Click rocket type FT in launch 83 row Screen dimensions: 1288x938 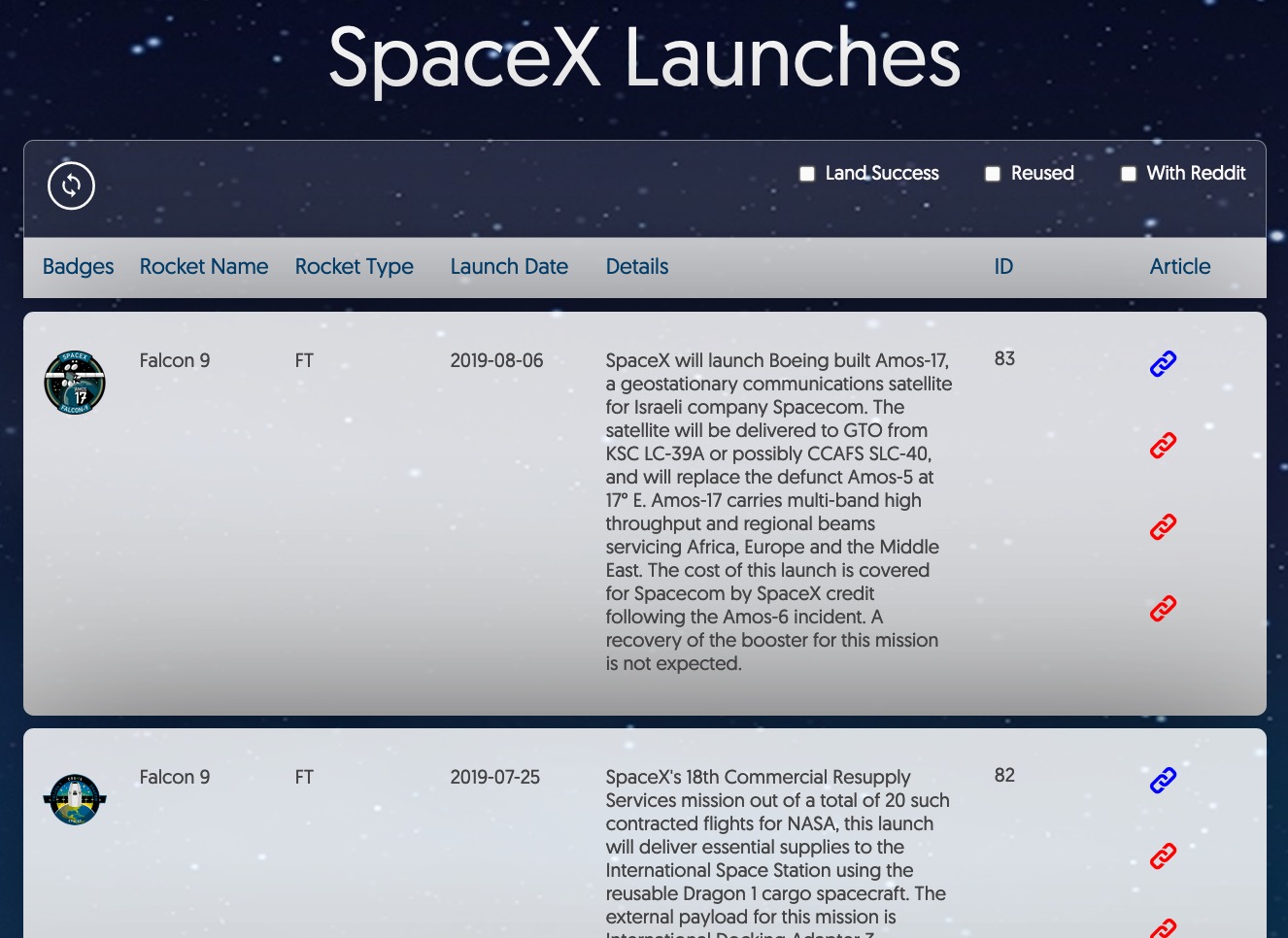click(x=304, y=360)
